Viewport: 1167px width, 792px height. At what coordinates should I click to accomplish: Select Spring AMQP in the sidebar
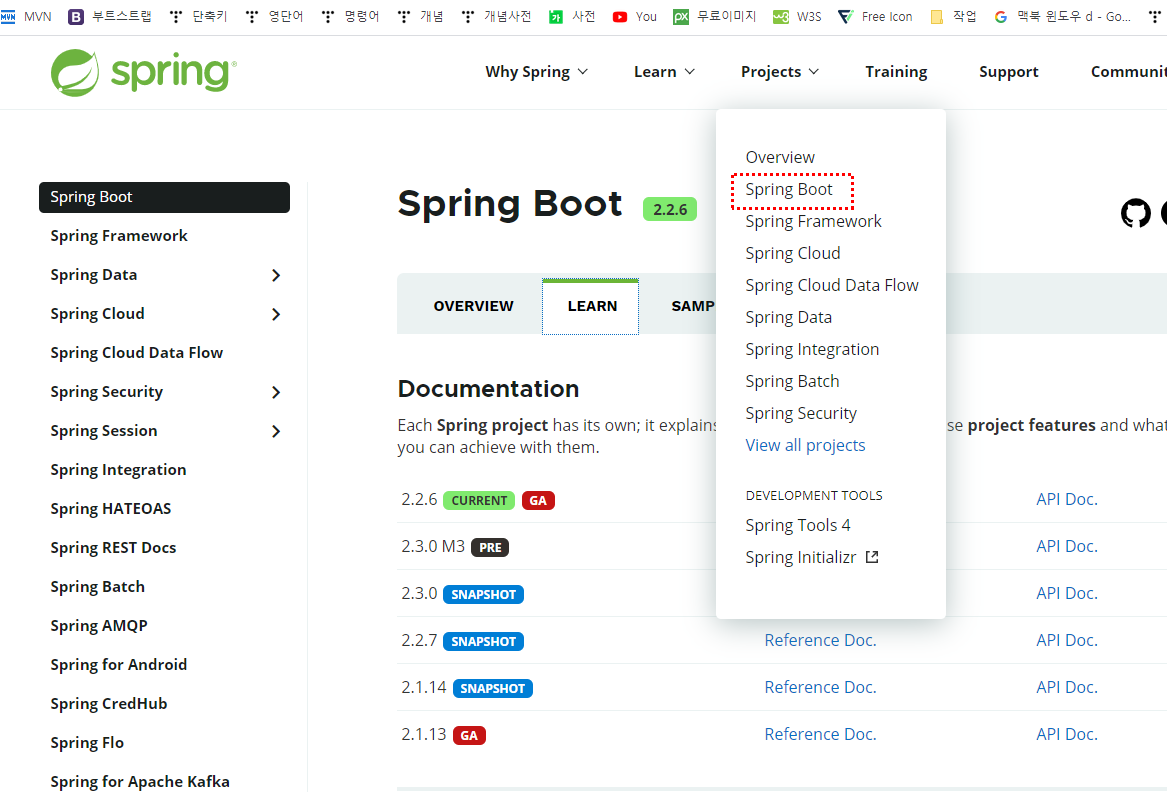point(99,626)
